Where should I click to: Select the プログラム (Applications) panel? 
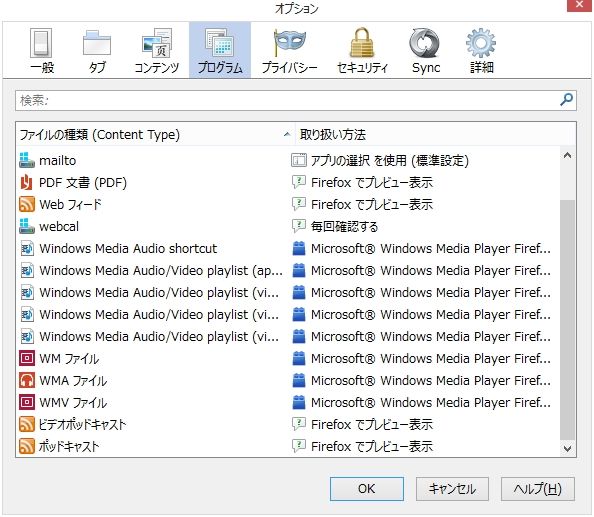click(220, 50)
